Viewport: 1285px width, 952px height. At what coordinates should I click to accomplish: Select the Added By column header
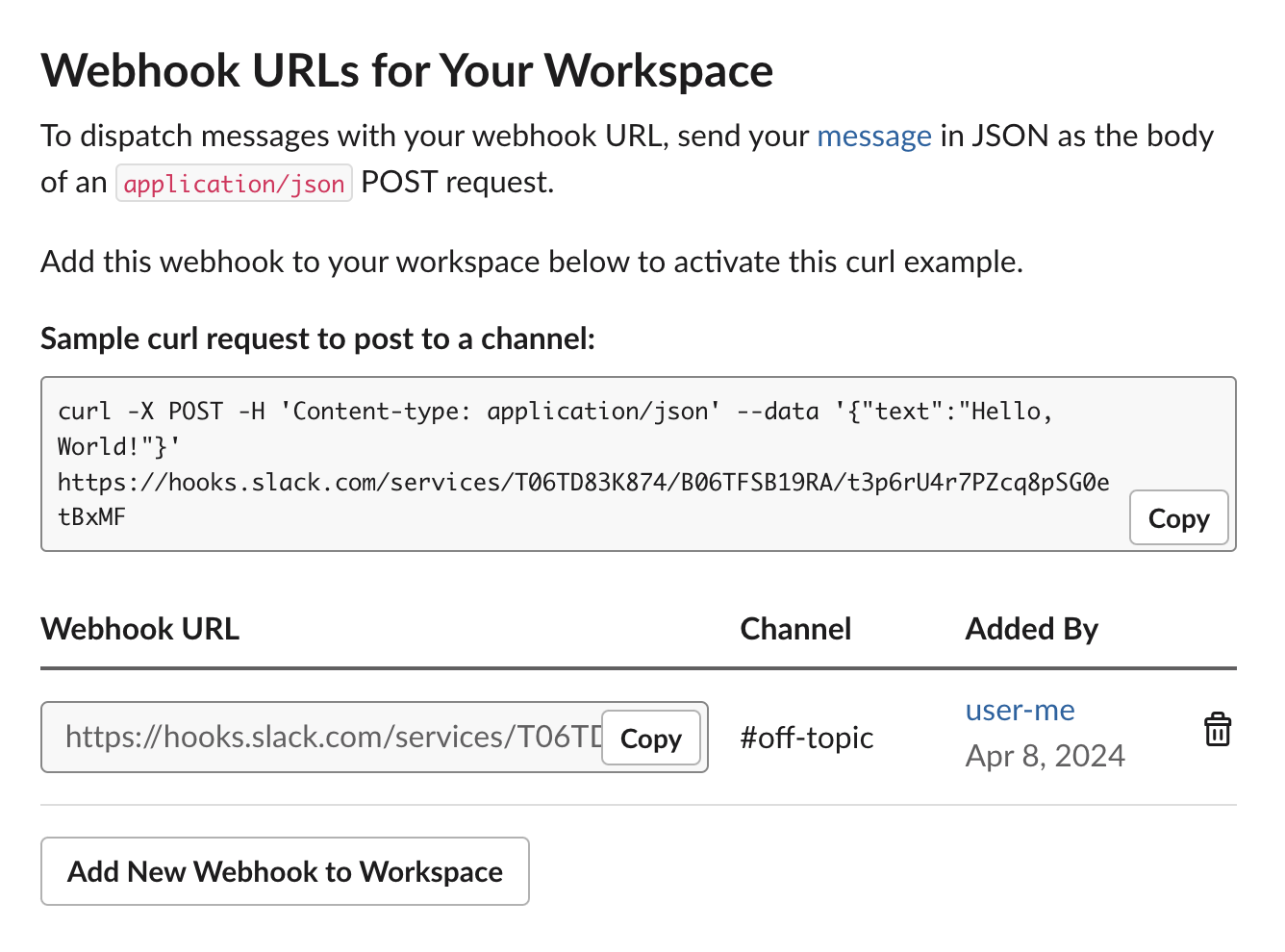pos(1031,629)
